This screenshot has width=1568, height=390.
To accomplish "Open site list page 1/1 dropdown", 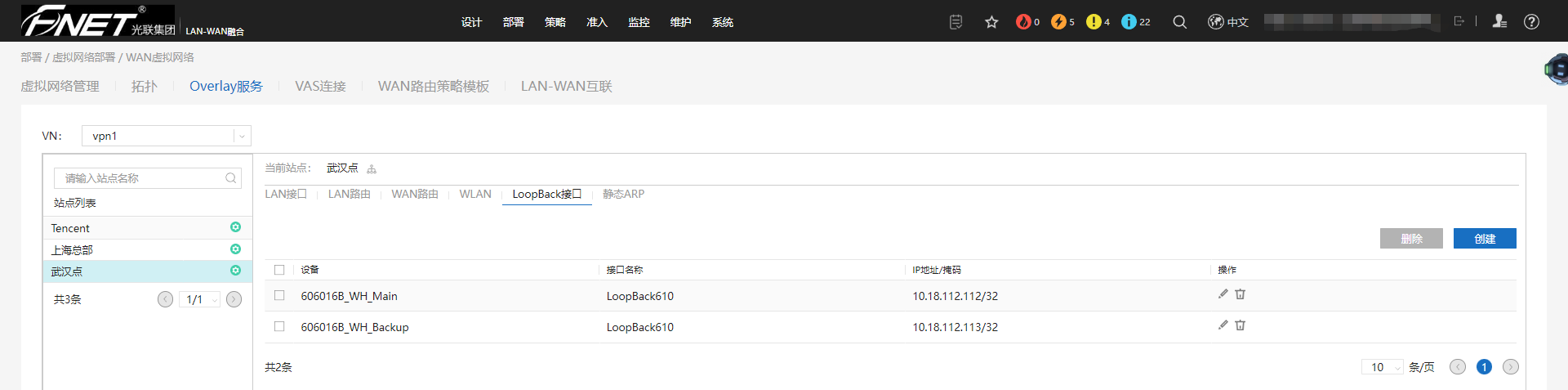I will point(200,299).
